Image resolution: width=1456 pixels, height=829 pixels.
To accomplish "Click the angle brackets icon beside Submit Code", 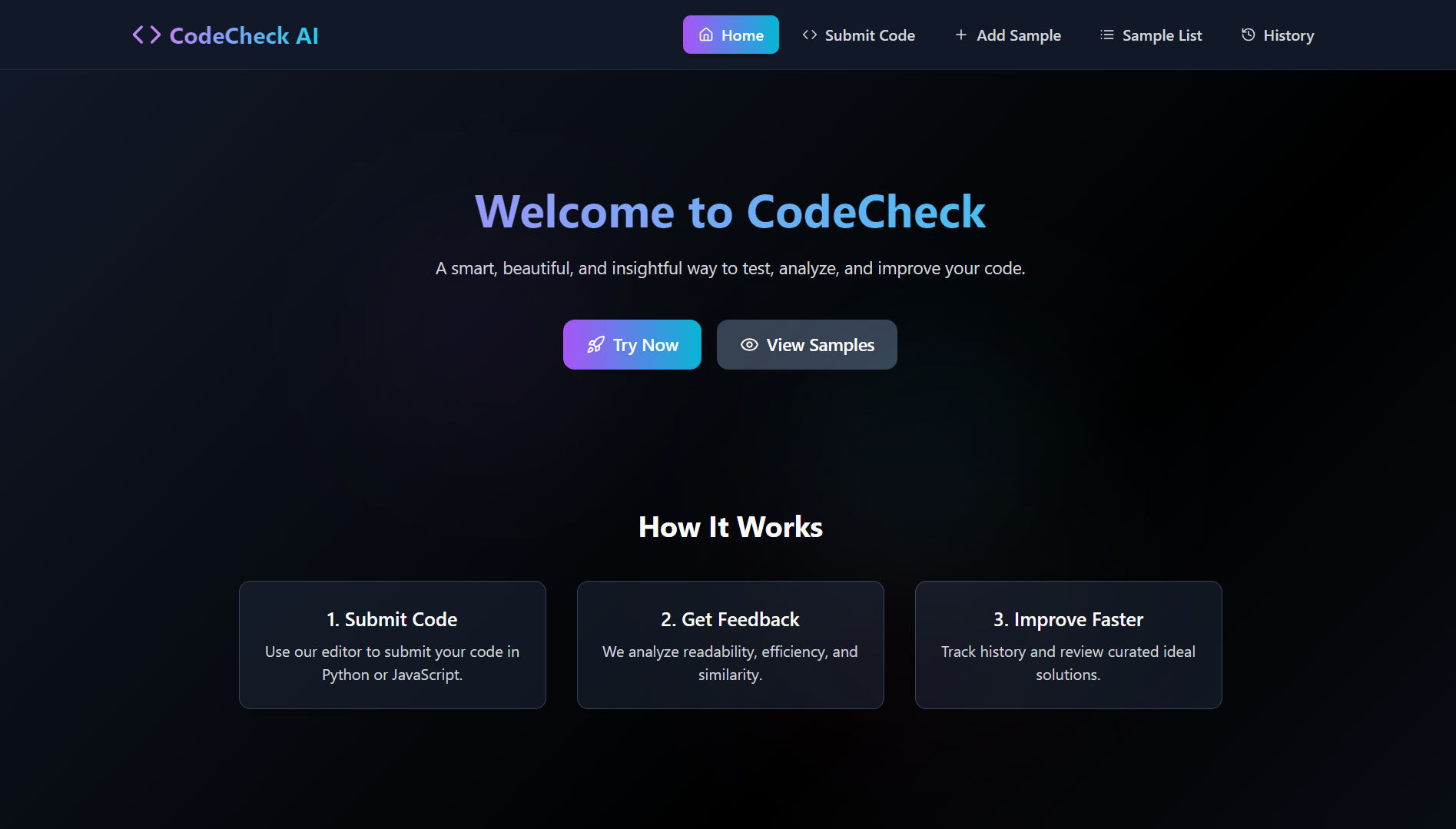I will pyautogui.click(x=809, y=35).
